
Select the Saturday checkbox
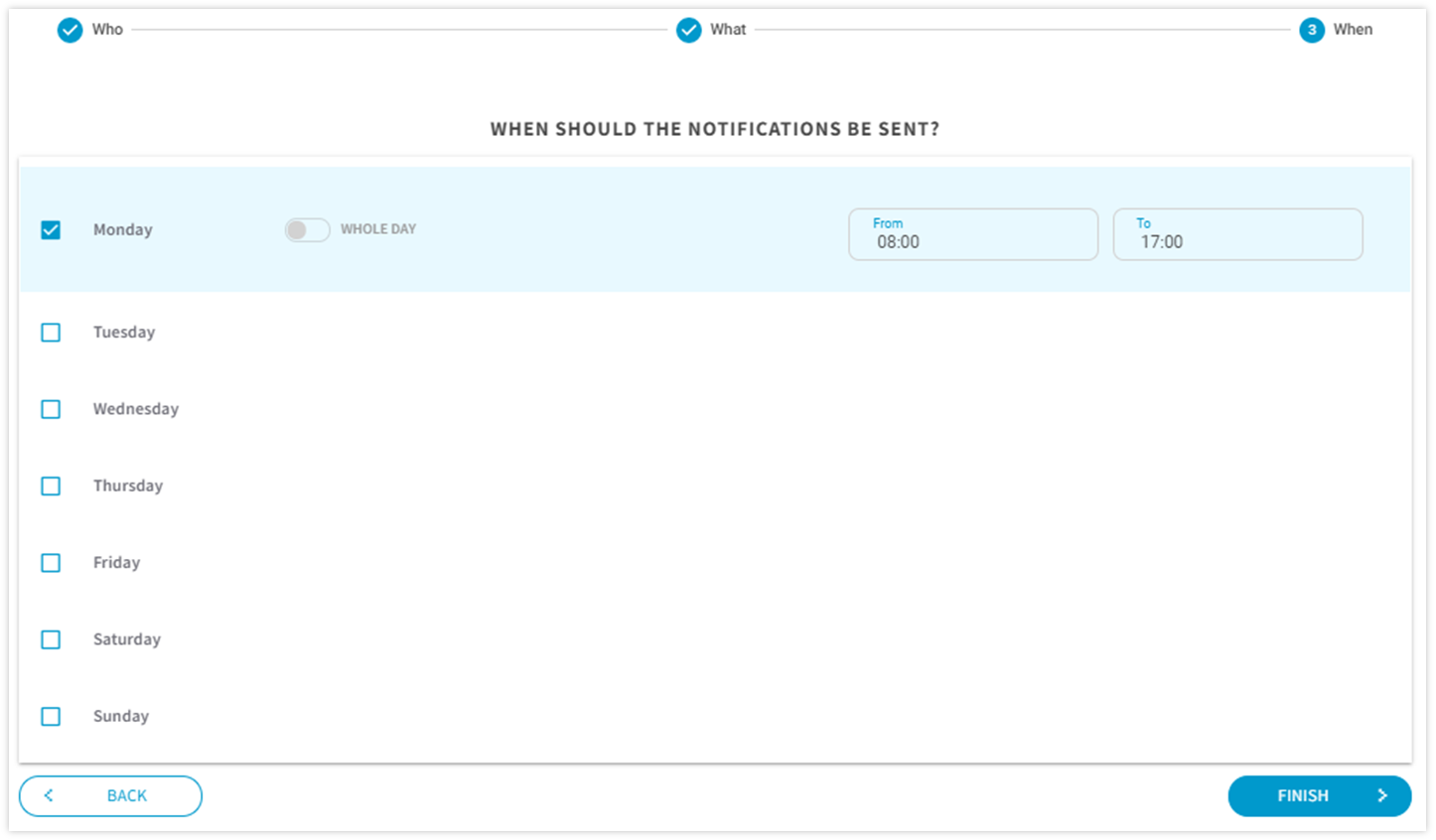(51, 639)
